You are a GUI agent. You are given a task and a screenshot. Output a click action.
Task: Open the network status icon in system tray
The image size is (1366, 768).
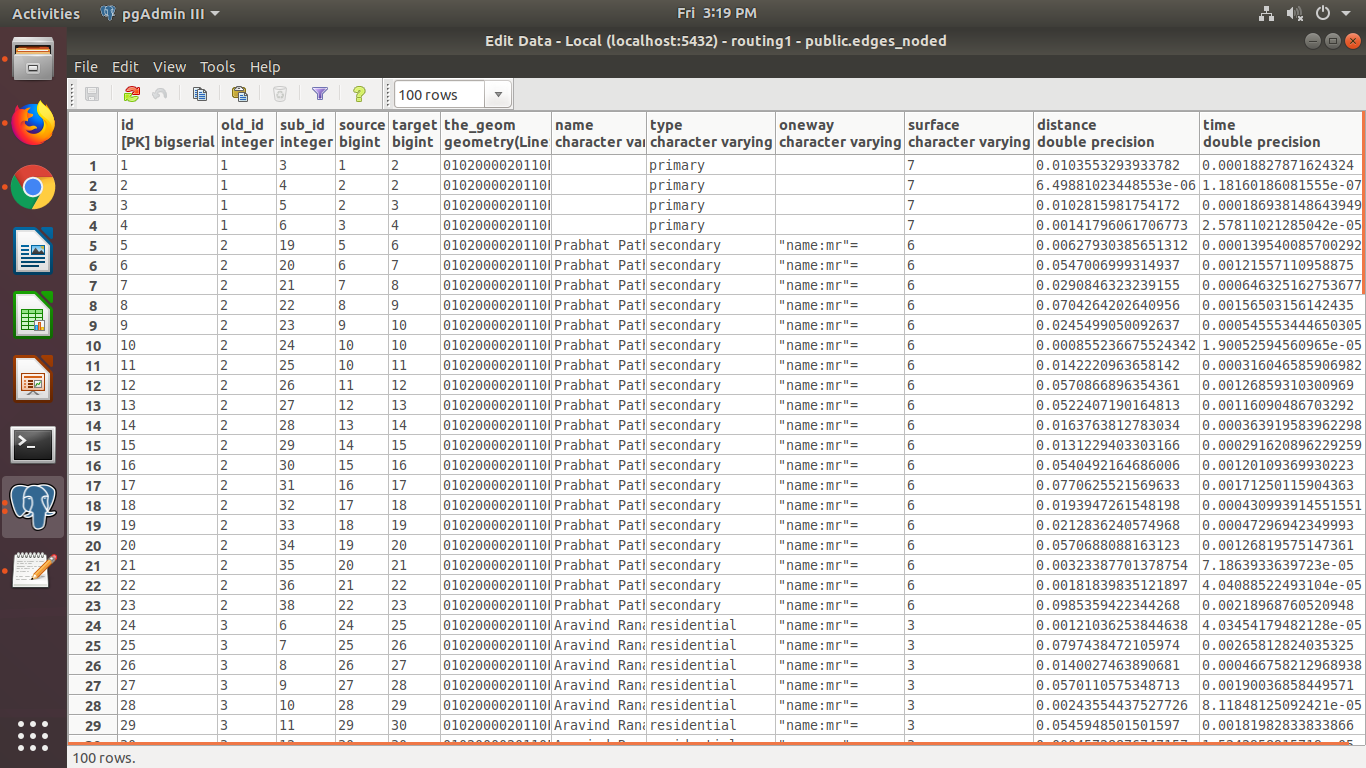(x=1266, y=13)
